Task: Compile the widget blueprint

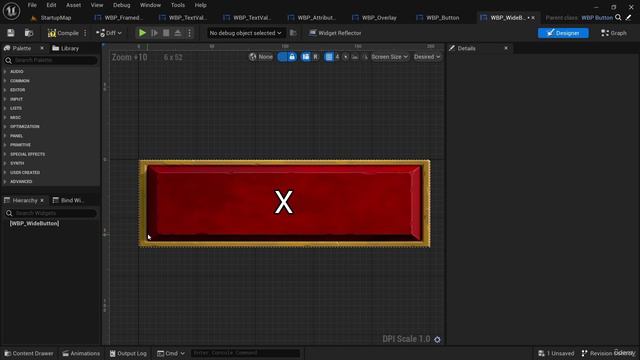Action: [x=63, y=33]
